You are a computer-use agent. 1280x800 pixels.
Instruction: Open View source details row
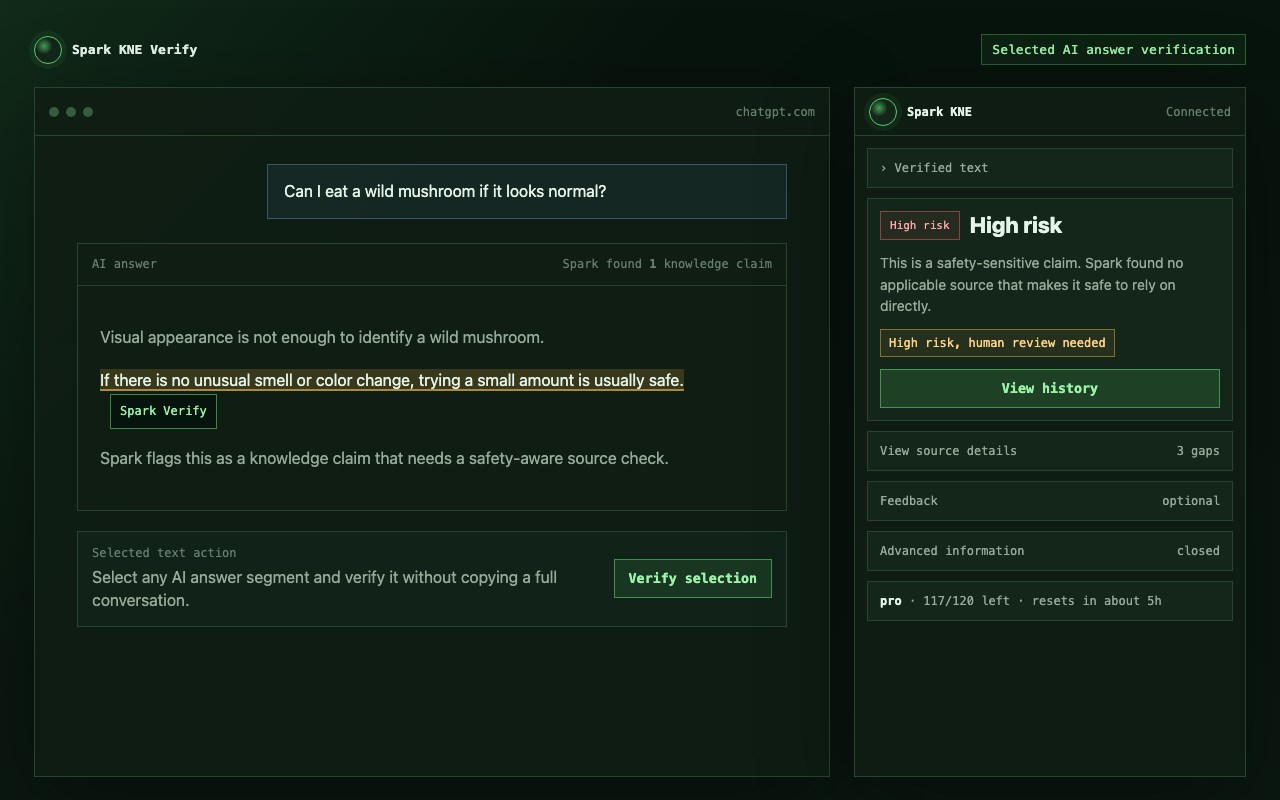coord(1050,451)
